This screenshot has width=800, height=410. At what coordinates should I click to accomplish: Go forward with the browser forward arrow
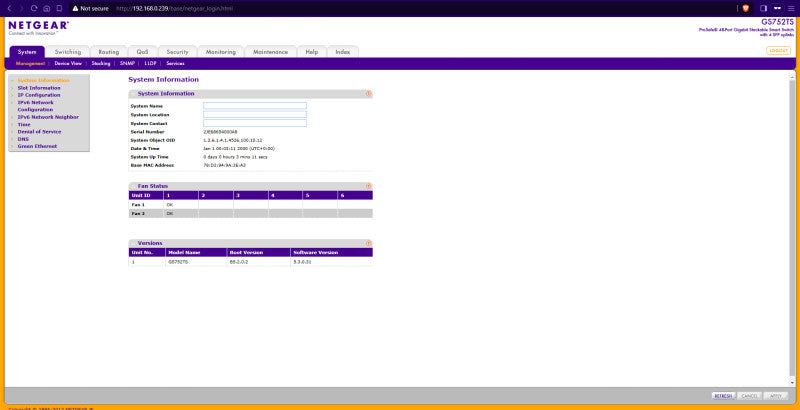coord(21,8)
